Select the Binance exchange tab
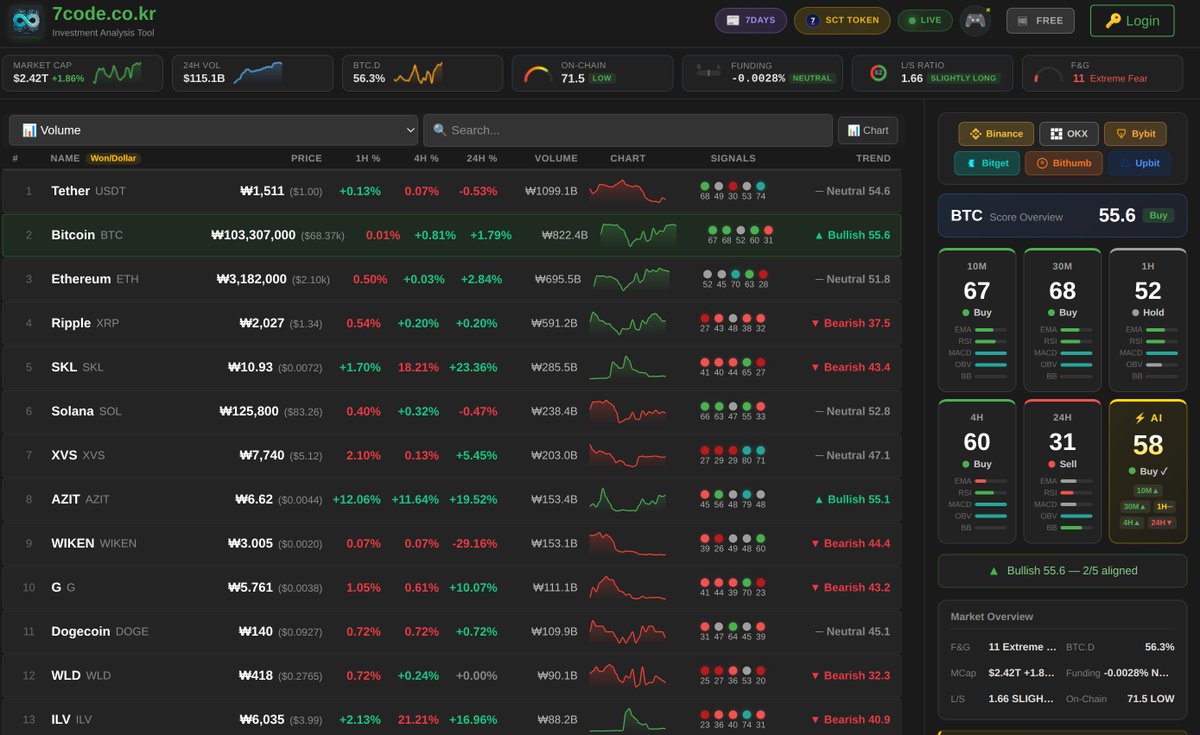This screenshot has height=735, width=1200. coord(996,134)
